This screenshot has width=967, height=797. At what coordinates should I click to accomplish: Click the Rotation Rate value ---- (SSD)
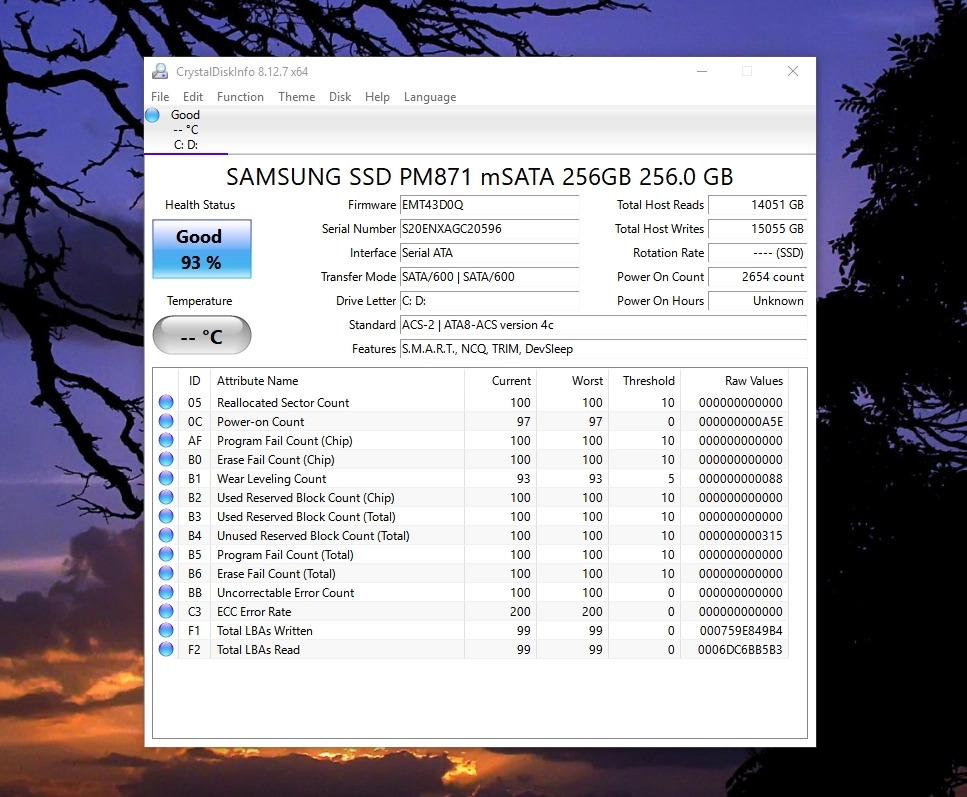(757, 253)
